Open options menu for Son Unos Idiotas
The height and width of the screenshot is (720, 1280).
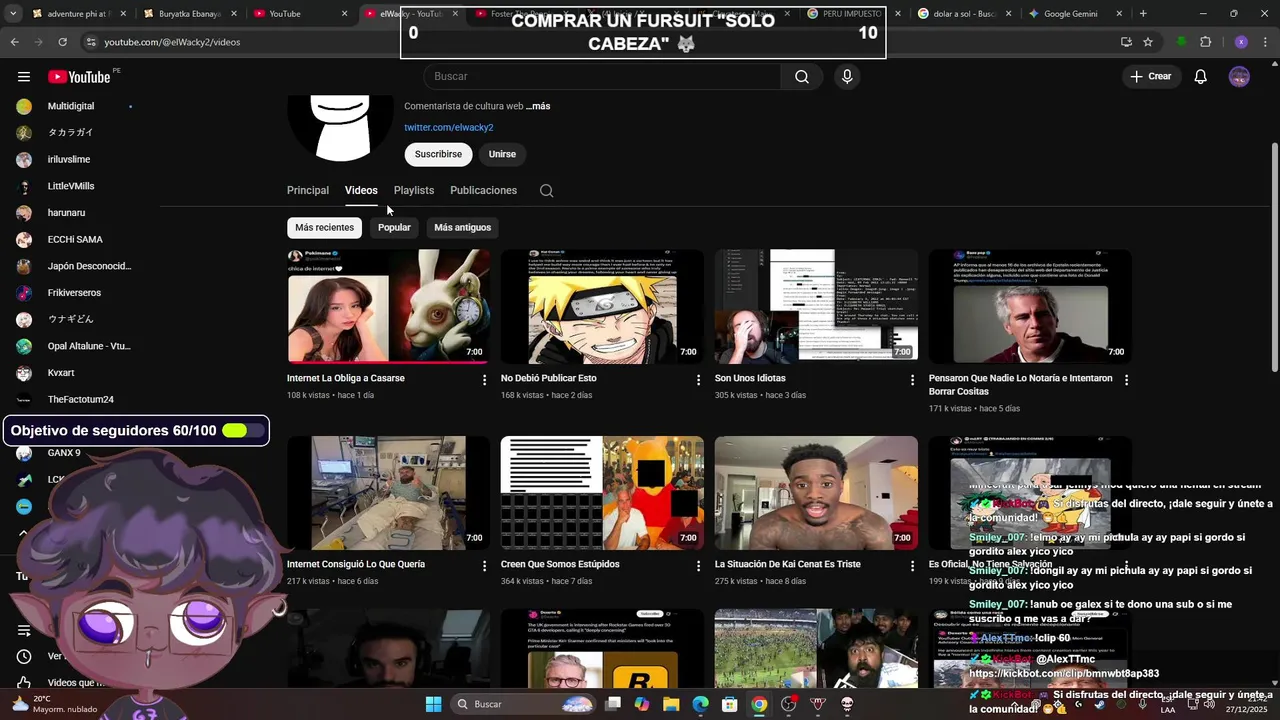click(912, 380)
